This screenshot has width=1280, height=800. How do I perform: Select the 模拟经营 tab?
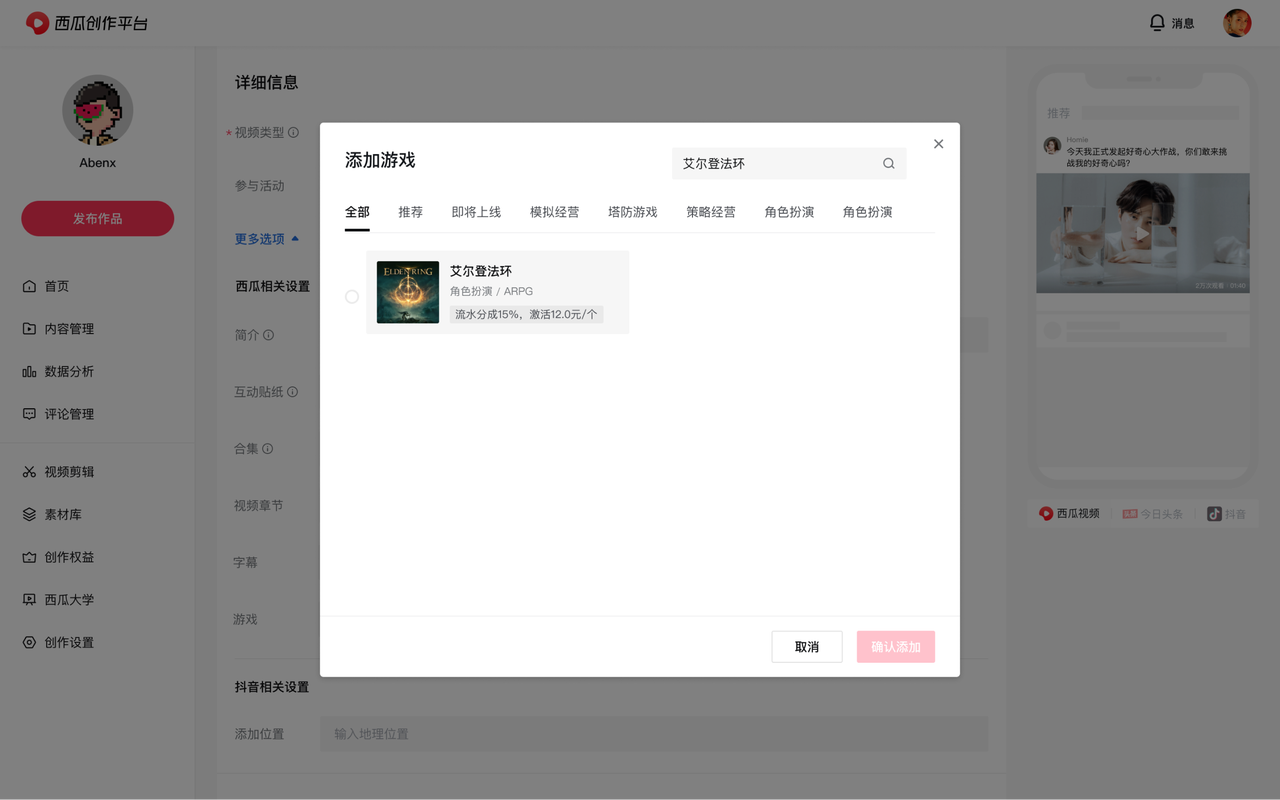tap(555, 212)
